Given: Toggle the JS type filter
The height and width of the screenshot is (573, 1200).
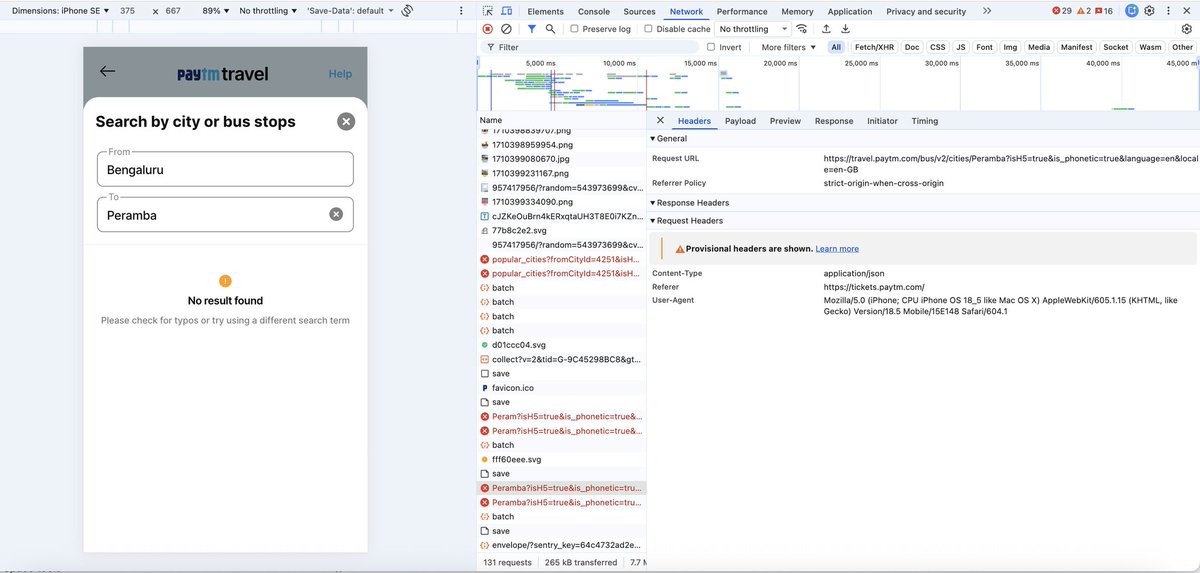Looking at the screenshot, I should tap(961, 47).
